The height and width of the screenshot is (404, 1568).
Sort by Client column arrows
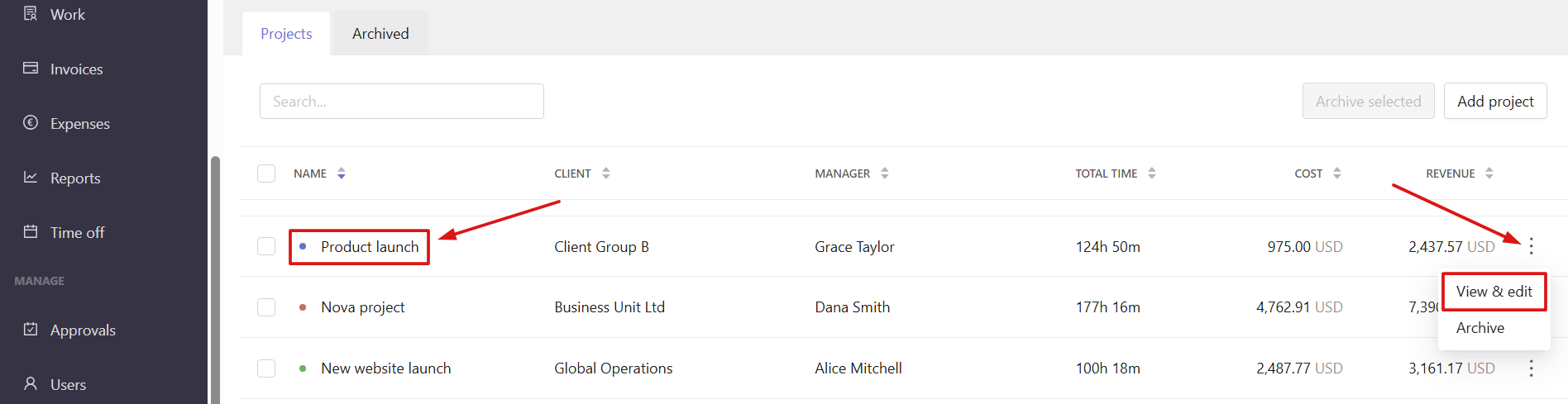coord(606,173)
